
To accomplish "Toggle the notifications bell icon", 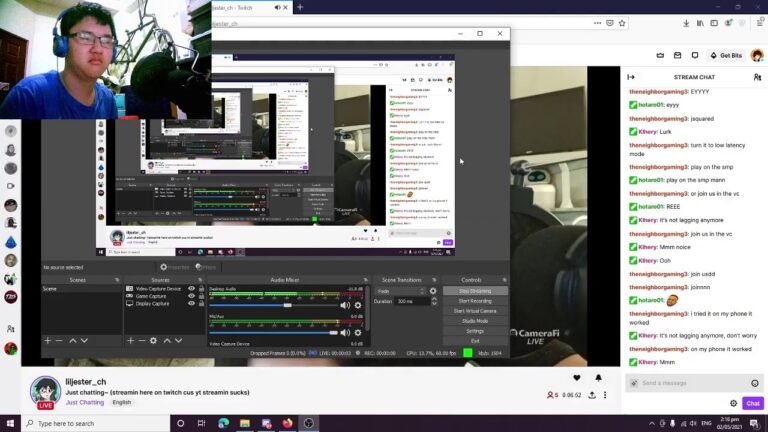I will click(598, 378).
